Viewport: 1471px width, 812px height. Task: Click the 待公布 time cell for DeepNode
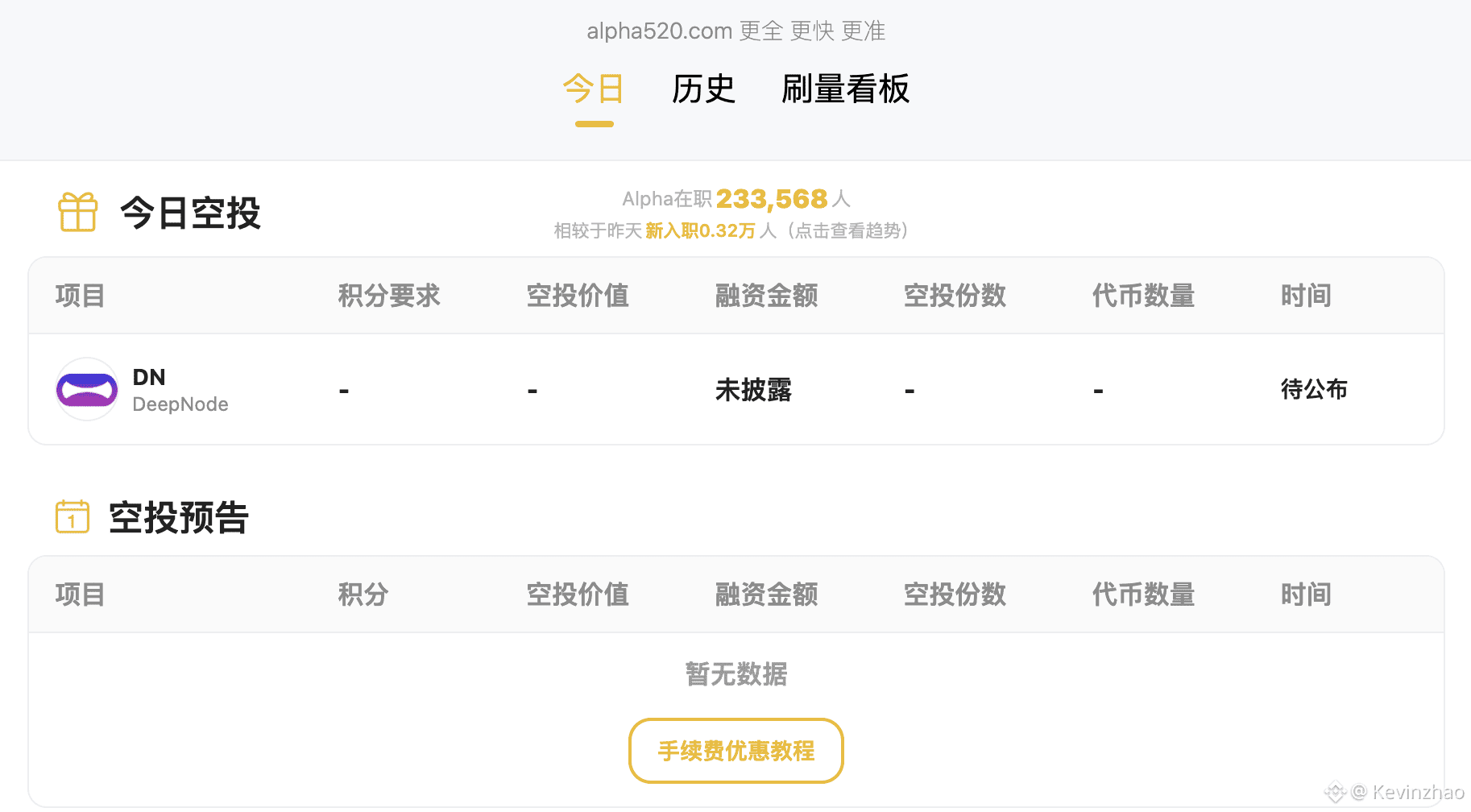click(1315, 389)
